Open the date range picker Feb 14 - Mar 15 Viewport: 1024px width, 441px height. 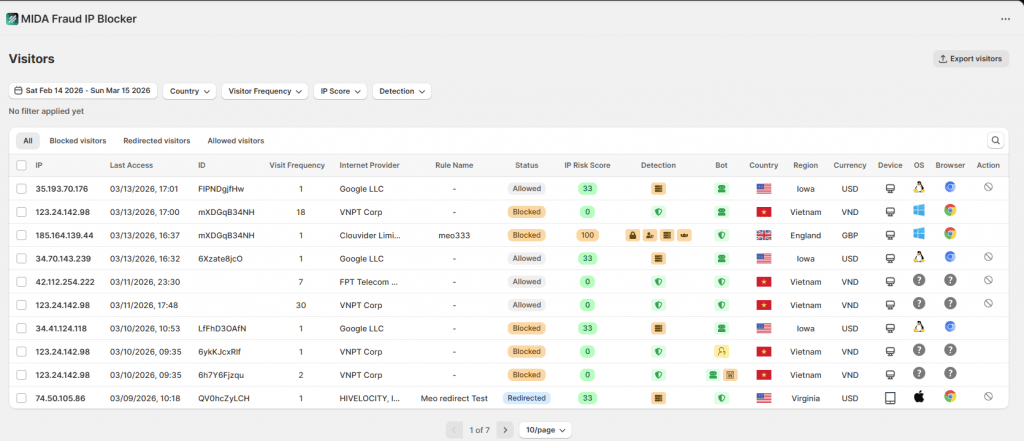point(83,91)
